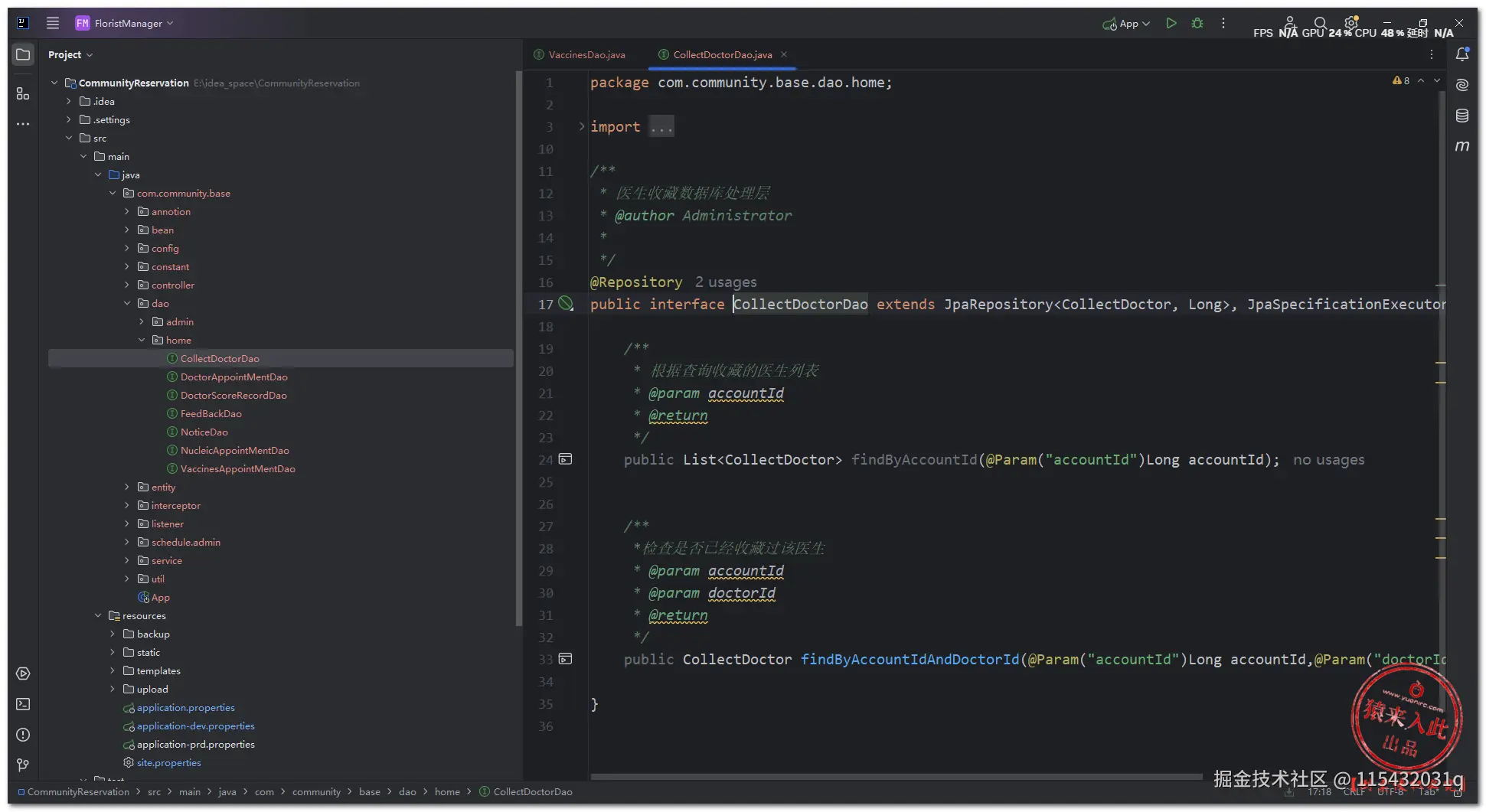Click the gutter icon on line 17
The width and height of the screenshot is (1486, 812).
(566, 304)
